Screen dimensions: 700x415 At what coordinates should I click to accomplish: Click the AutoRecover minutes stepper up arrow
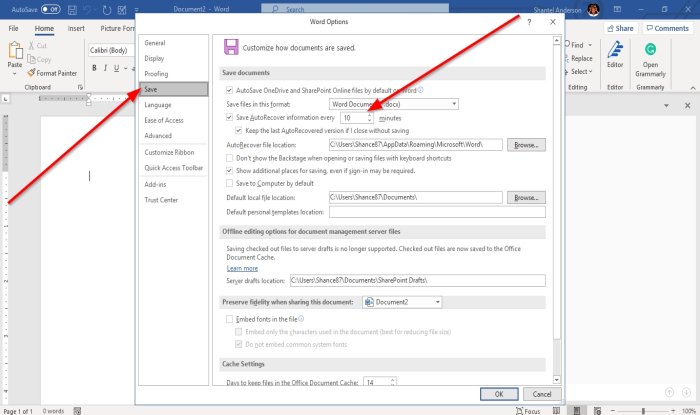369,115
